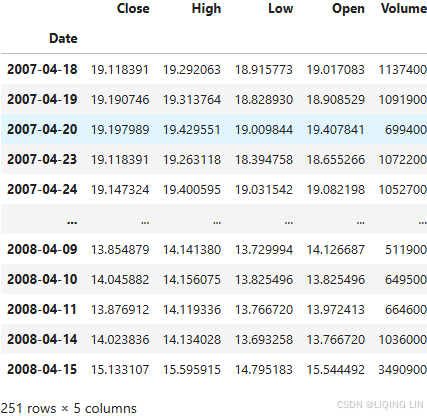
Task: Click High value 19.313764
Action: [192, 100]
